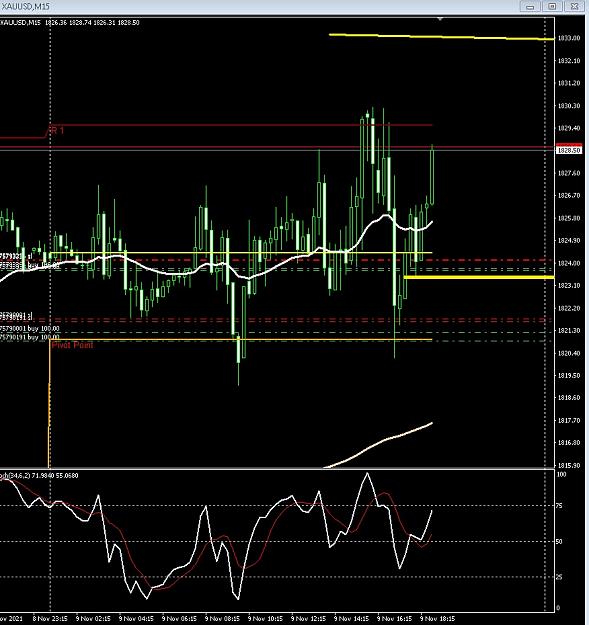589x625 pixels.
Task: Click the '8 Nov 23:15' time axis label
Action: tap(50, 619)
